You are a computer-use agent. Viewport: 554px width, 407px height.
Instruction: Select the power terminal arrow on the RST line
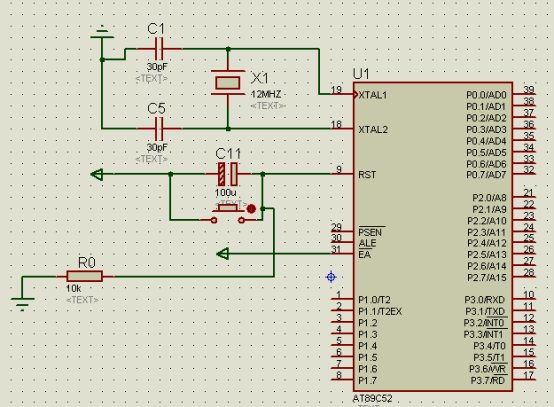97,174
